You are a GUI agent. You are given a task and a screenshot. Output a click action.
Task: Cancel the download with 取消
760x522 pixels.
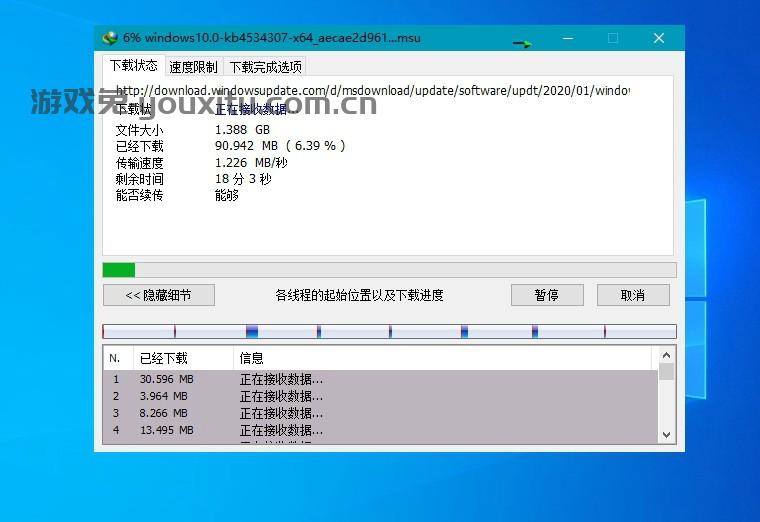[x=633, y=295]
